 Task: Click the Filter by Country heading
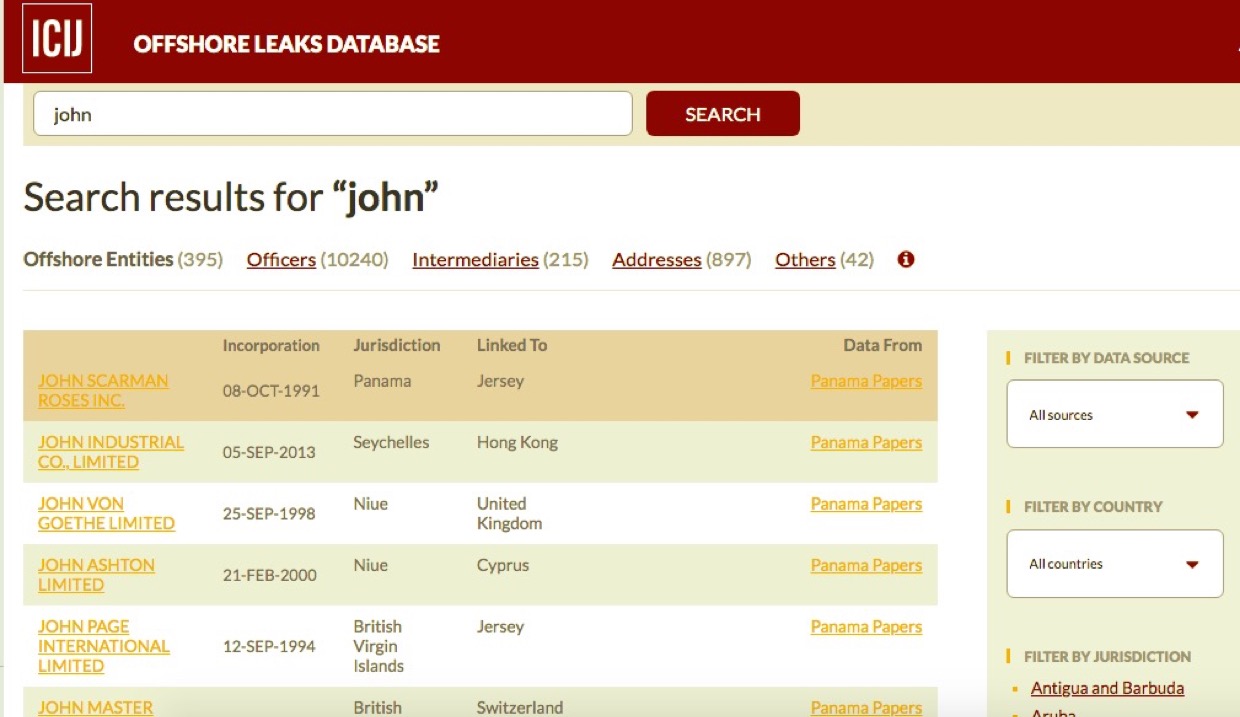pyautogui.click(x=1093, y=507)
